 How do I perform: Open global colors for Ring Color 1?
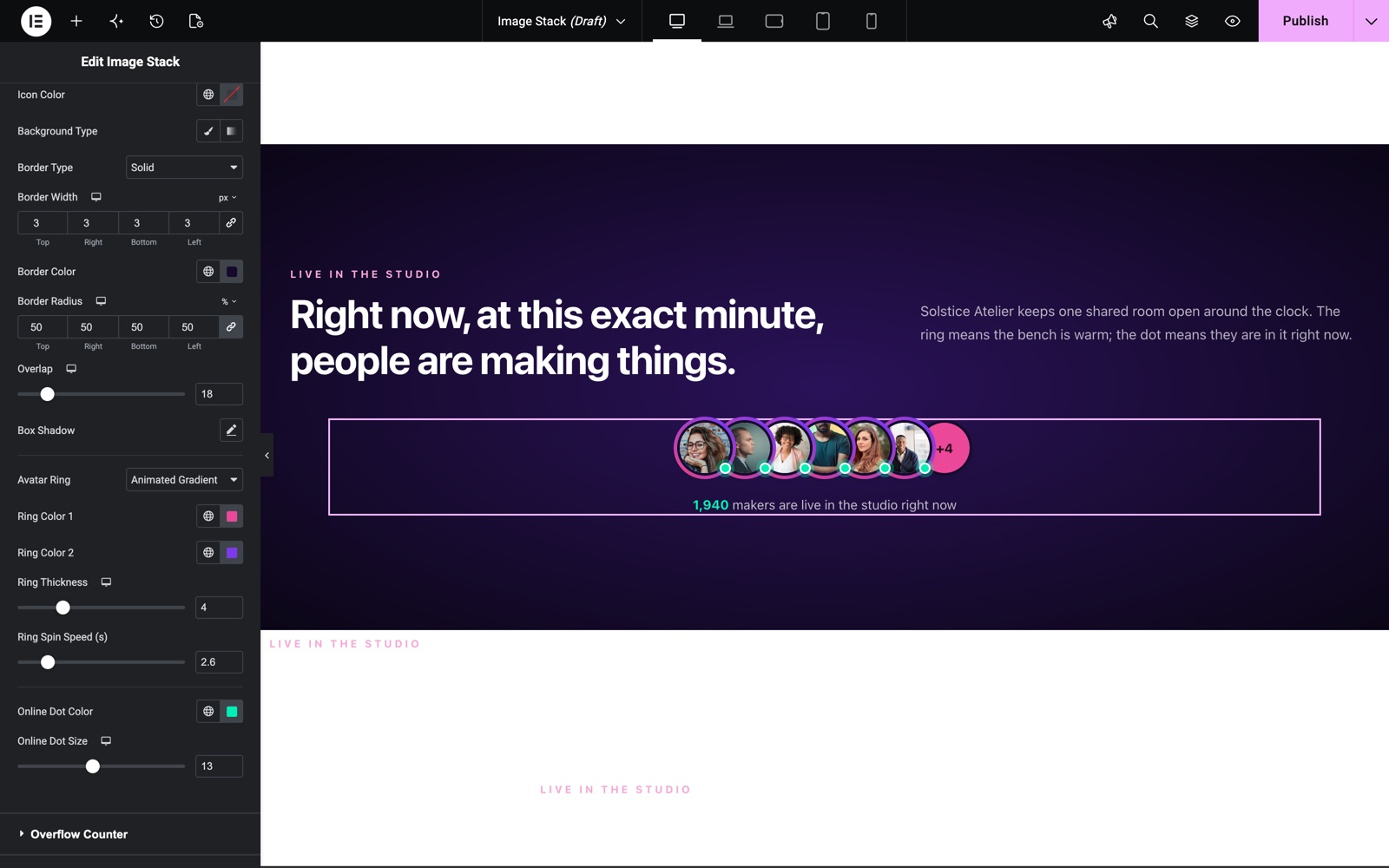tap(208, 516)
